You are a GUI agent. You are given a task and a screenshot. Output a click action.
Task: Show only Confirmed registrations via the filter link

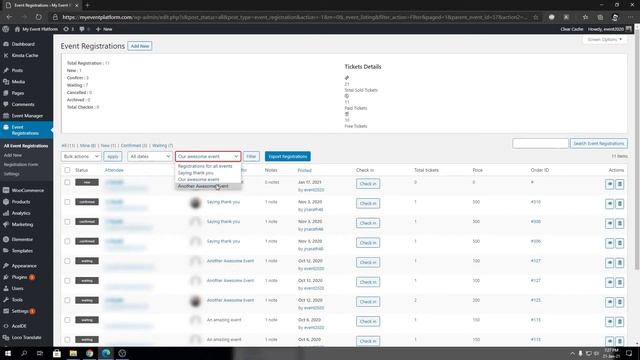point(134,145)
